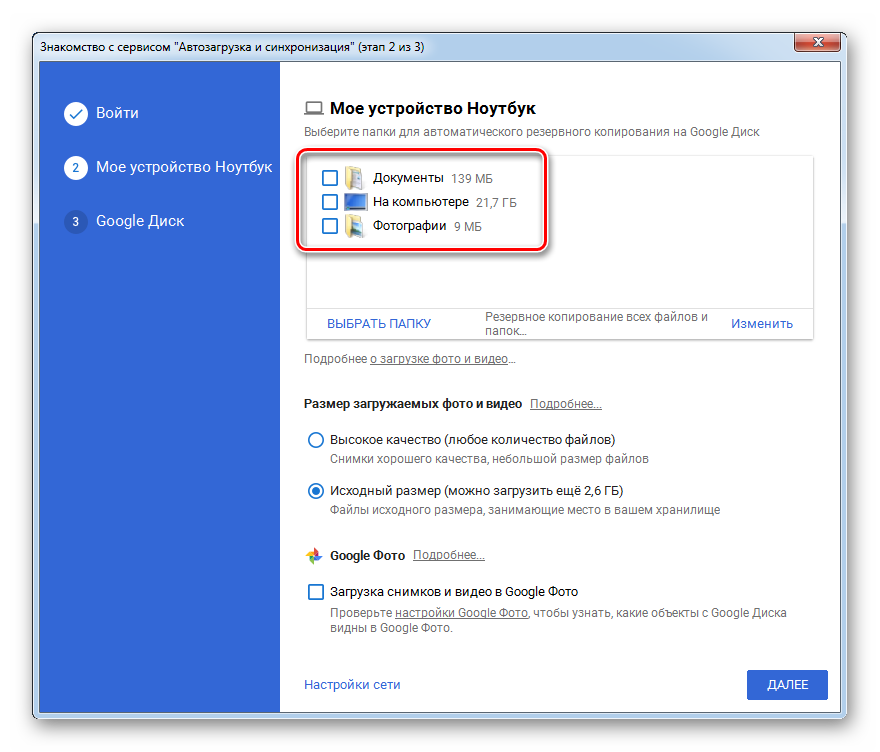Click the checkmark icon next to Войти

76,114
